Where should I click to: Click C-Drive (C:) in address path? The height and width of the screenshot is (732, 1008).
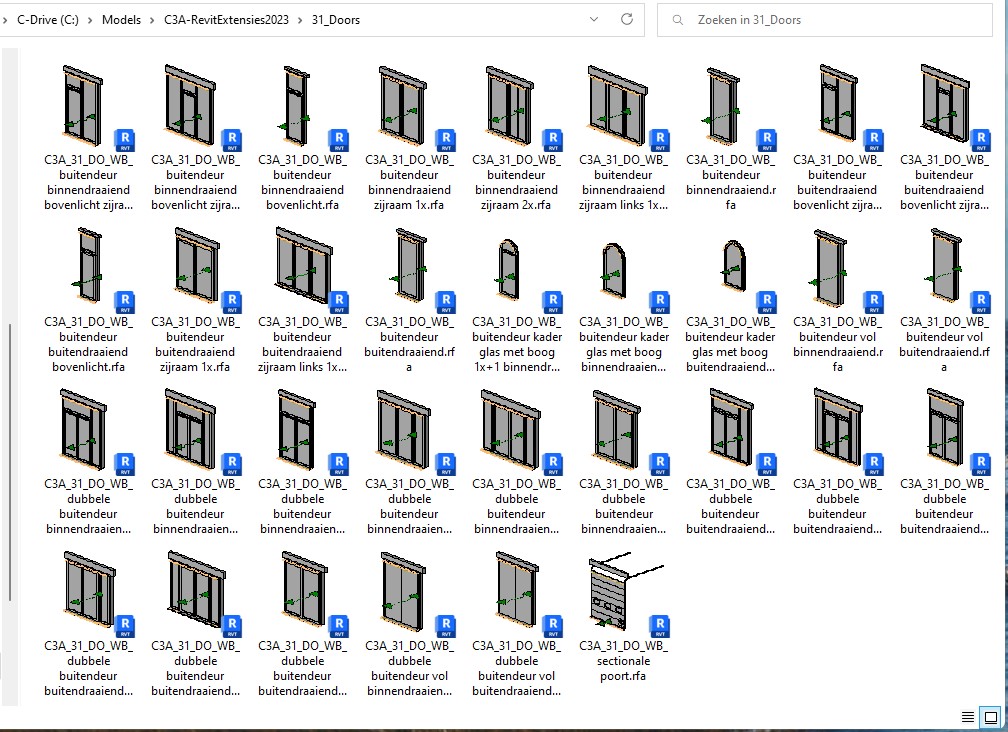[x=48, y=20]
